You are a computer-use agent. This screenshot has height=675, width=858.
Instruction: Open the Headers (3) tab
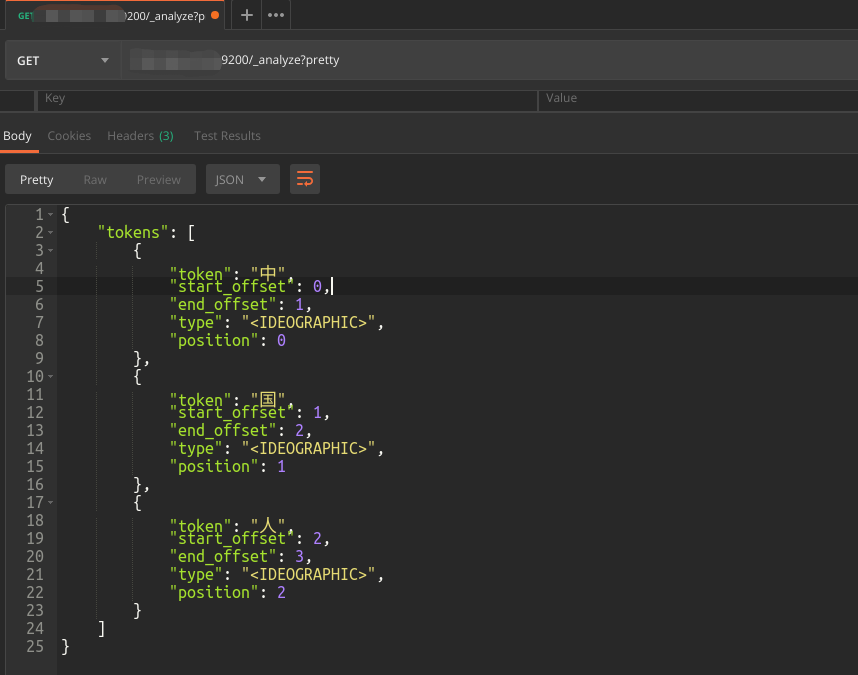pos(140,136)
